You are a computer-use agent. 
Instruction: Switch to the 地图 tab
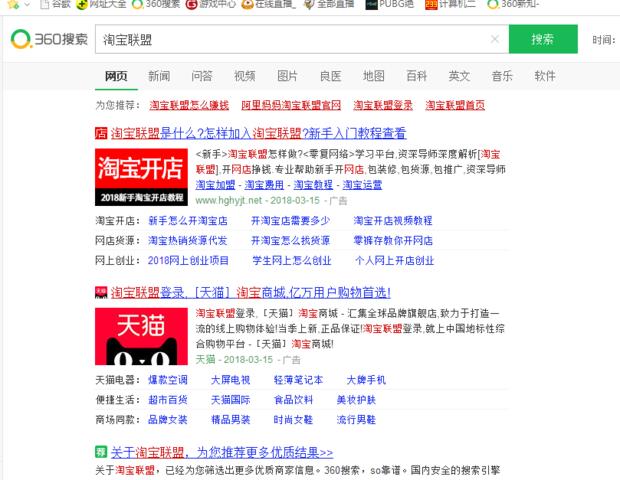point(374,76)
